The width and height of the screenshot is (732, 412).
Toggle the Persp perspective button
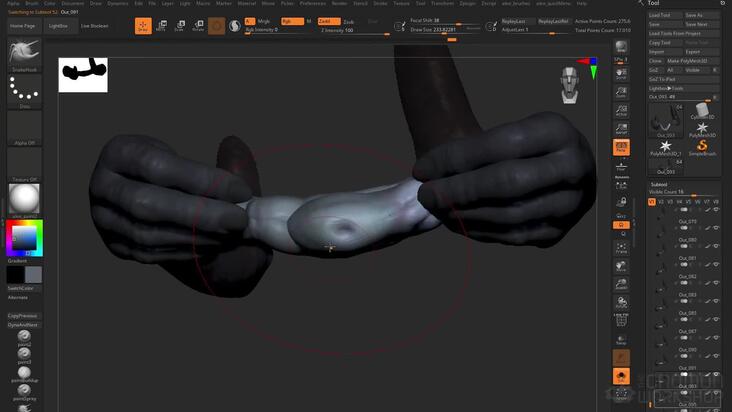pyautogui.click(x=621, y=147)
